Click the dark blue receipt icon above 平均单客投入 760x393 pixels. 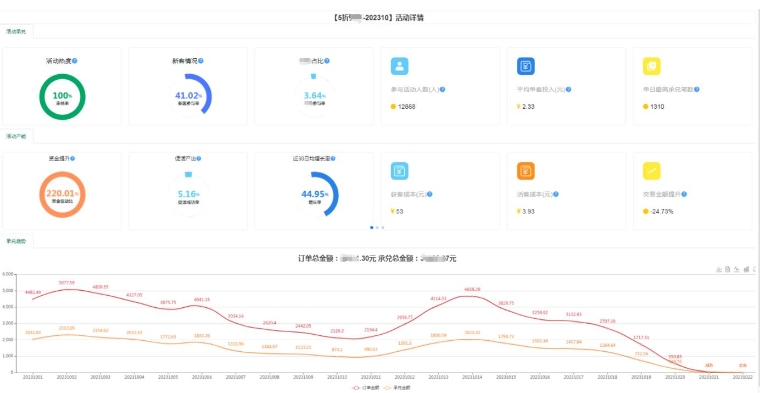525,66
